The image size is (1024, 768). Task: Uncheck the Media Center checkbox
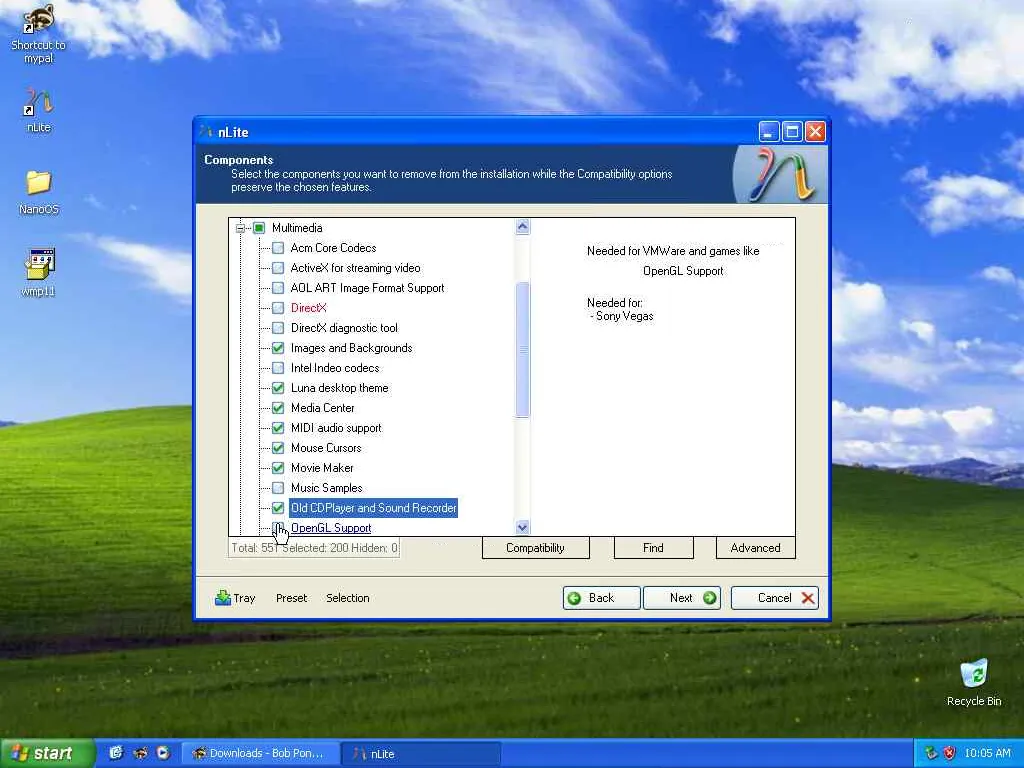pos(278,408)
